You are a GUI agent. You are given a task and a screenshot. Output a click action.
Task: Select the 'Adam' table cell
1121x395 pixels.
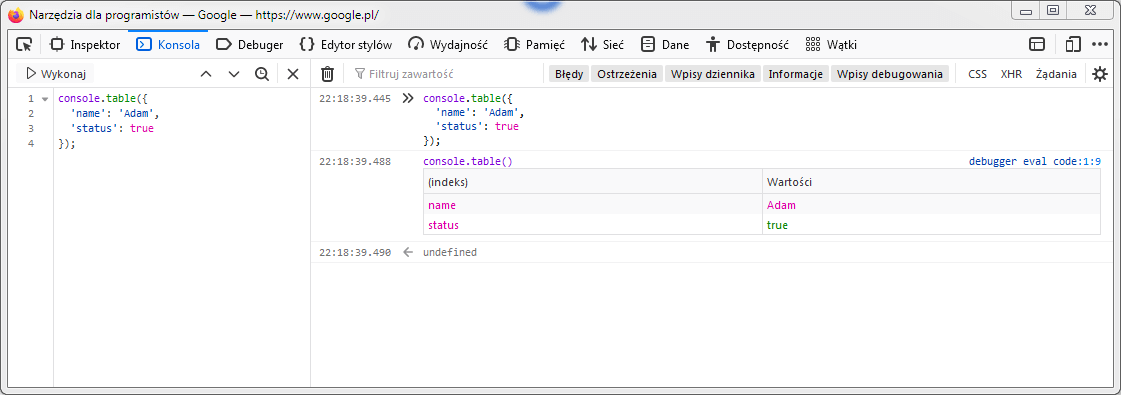point(931,205)
